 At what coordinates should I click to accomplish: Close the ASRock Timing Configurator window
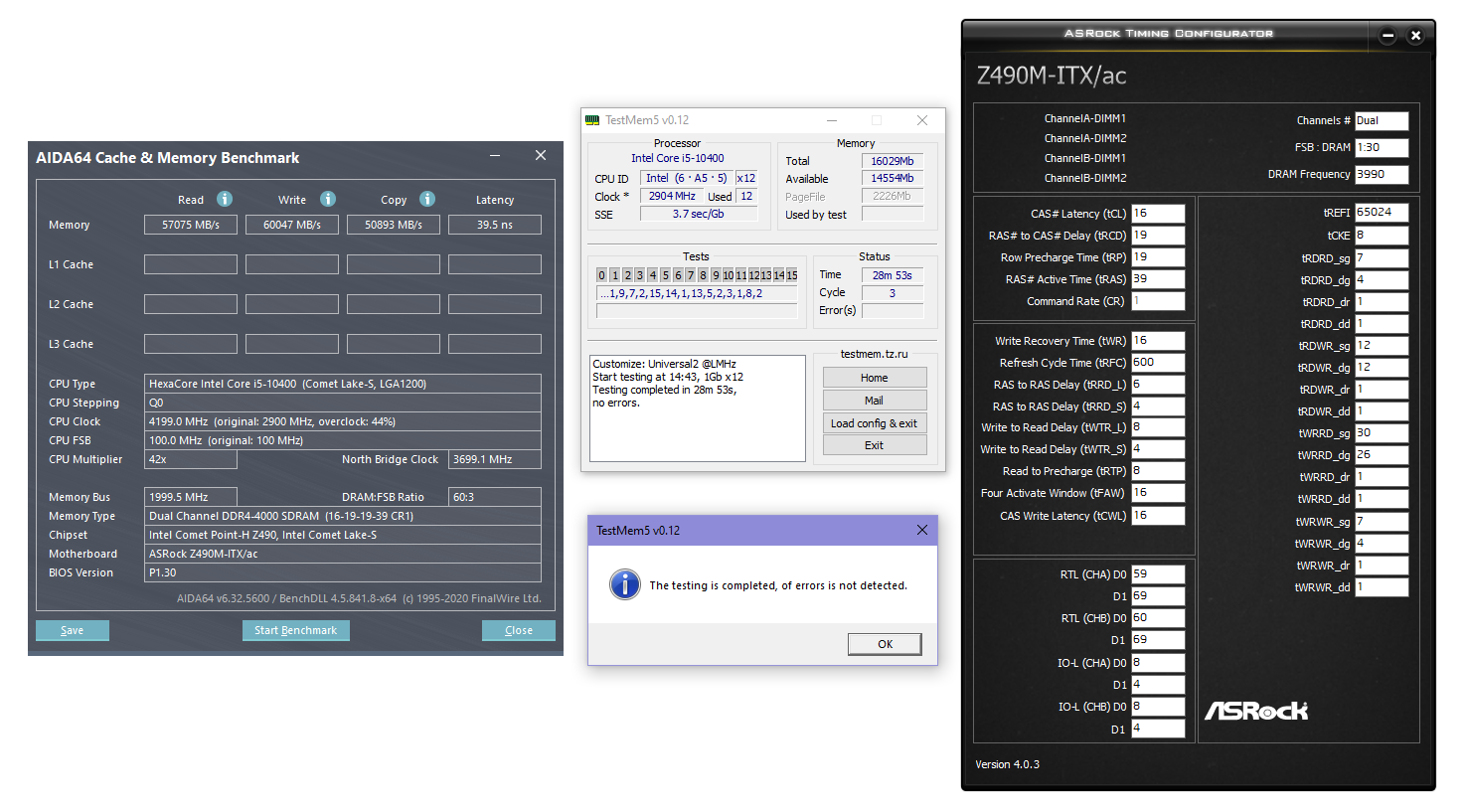point(1416,36)
